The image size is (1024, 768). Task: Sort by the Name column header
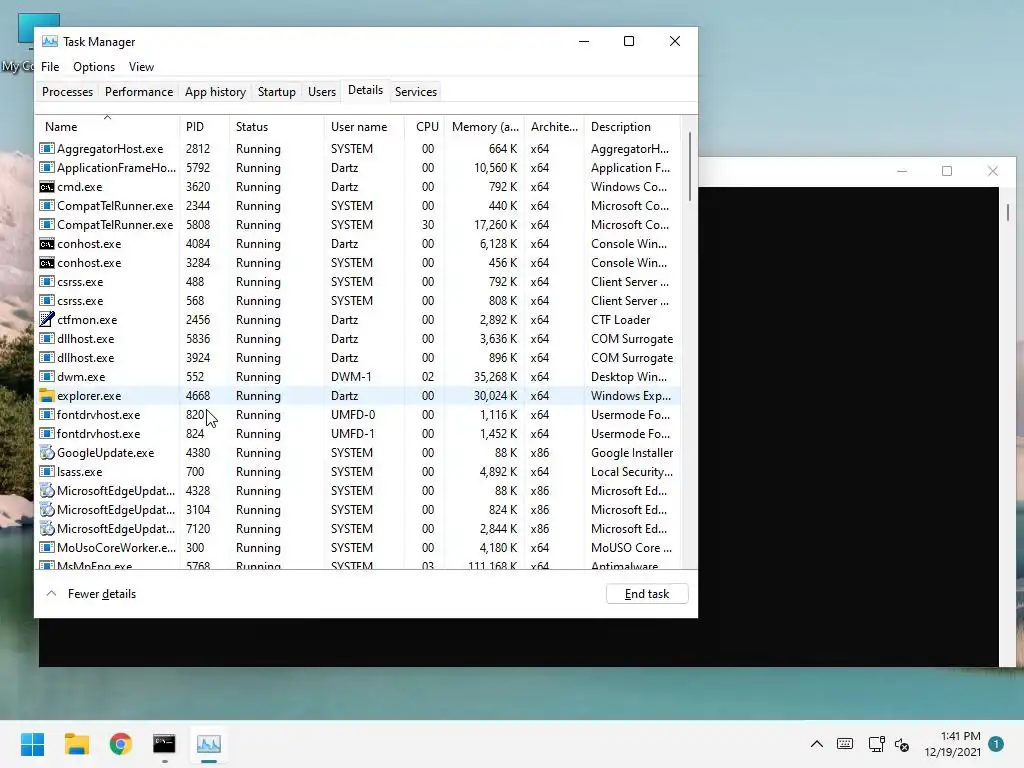click(x=108, y=127)
